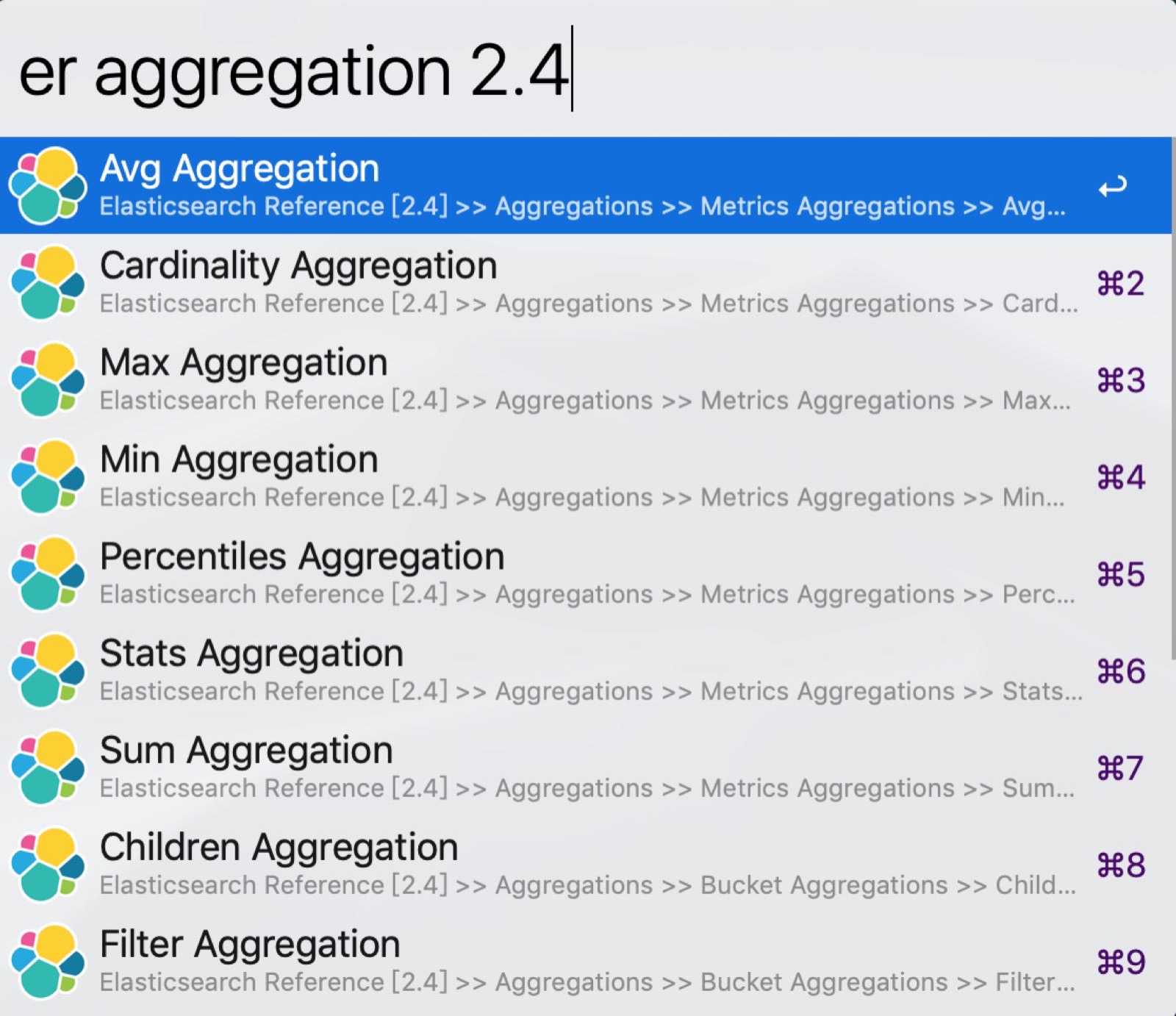Click the breadcrumb subtitle ending in 'Card...'
1176x1016 pixels.
pos(589,304)
